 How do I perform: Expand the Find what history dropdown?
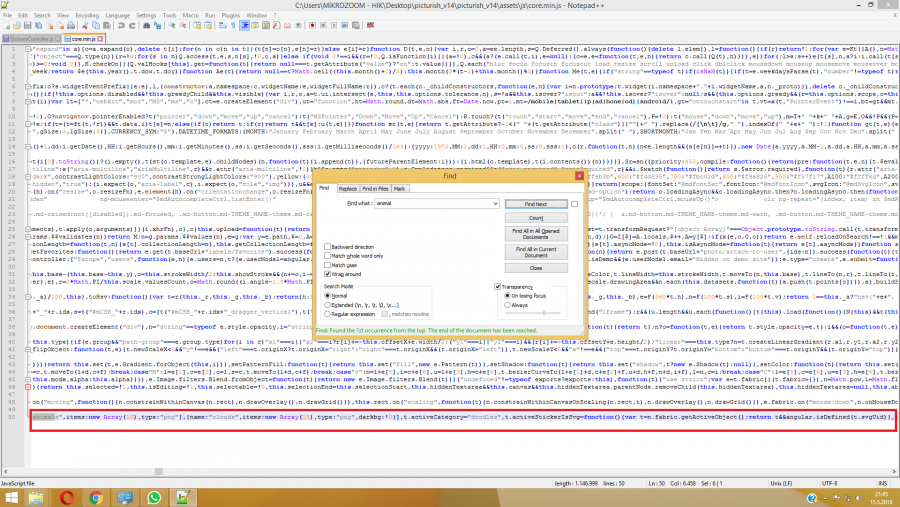494,203
